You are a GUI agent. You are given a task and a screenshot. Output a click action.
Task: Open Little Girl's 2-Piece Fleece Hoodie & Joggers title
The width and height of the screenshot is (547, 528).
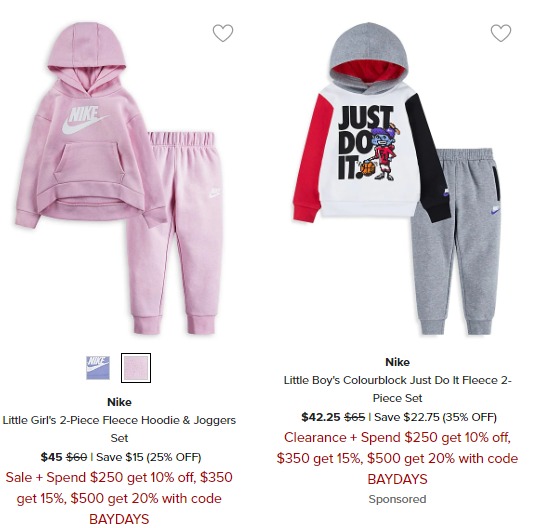tap(119, 429)
